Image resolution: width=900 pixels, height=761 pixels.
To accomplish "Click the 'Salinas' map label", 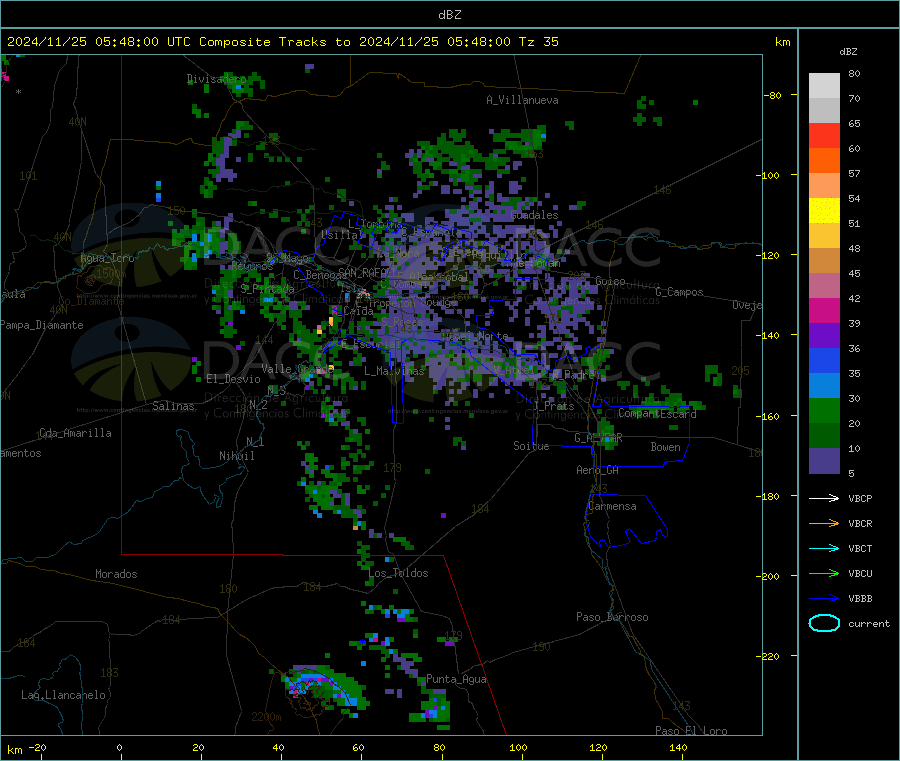I will (x=173, y=406).
